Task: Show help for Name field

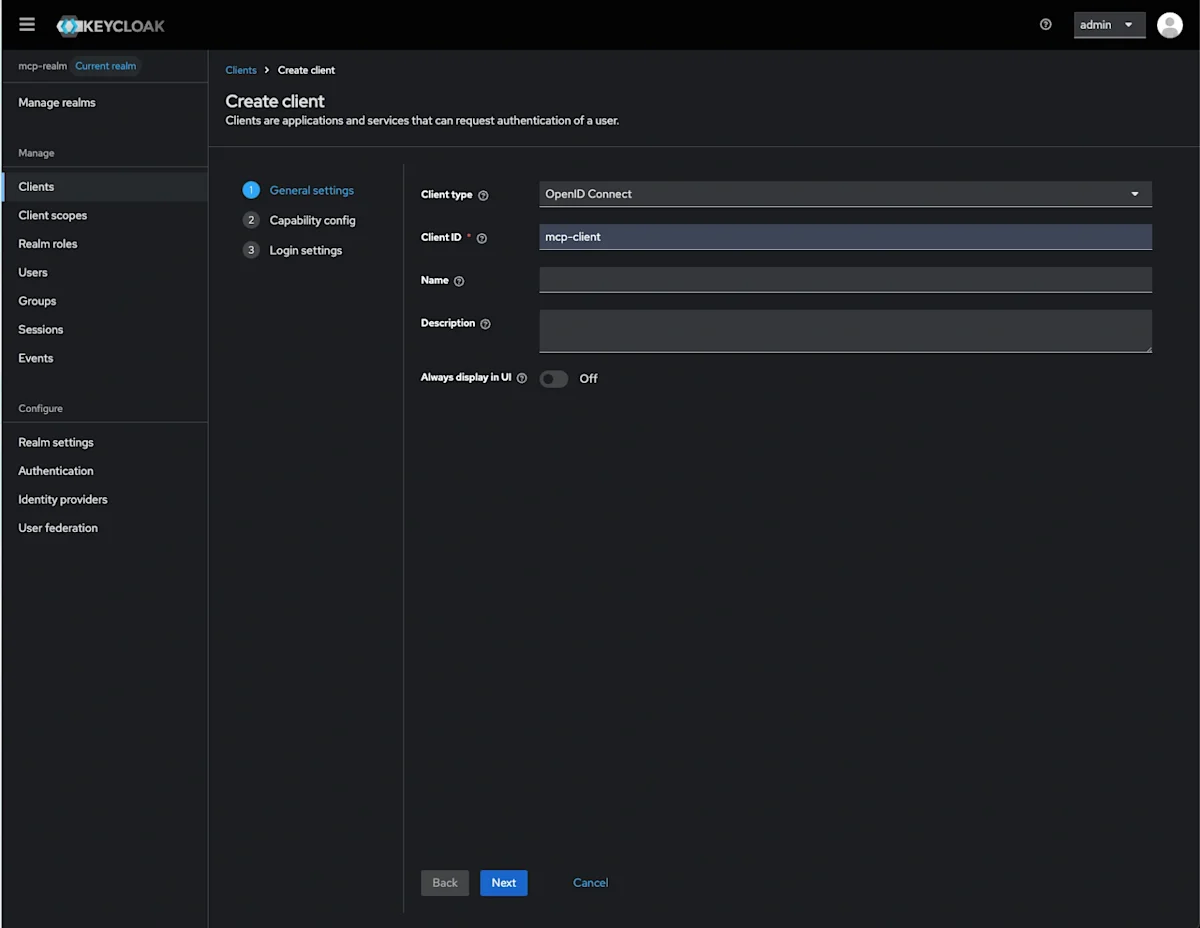Action: click(x=459, y=281)
